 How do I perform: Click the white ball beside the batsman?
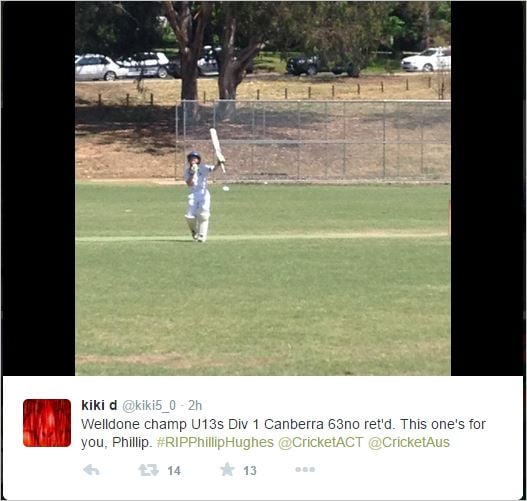click(x=226, y=189)
